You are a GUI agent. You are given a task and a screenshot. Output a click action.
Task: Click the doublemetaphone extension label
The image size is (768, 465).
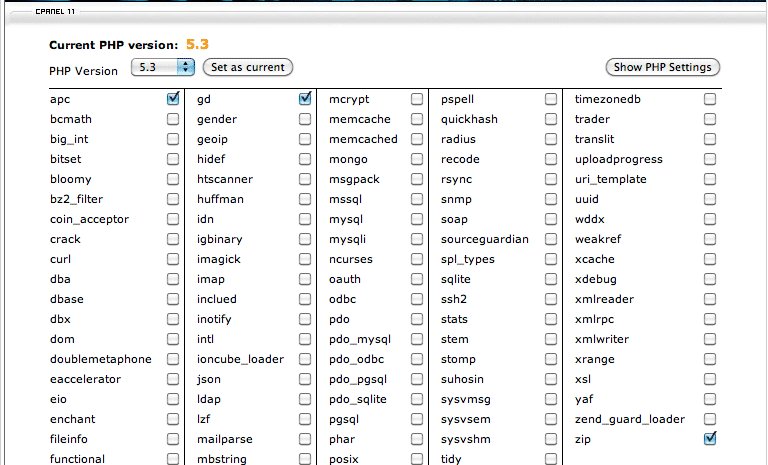tap(101, 359)
